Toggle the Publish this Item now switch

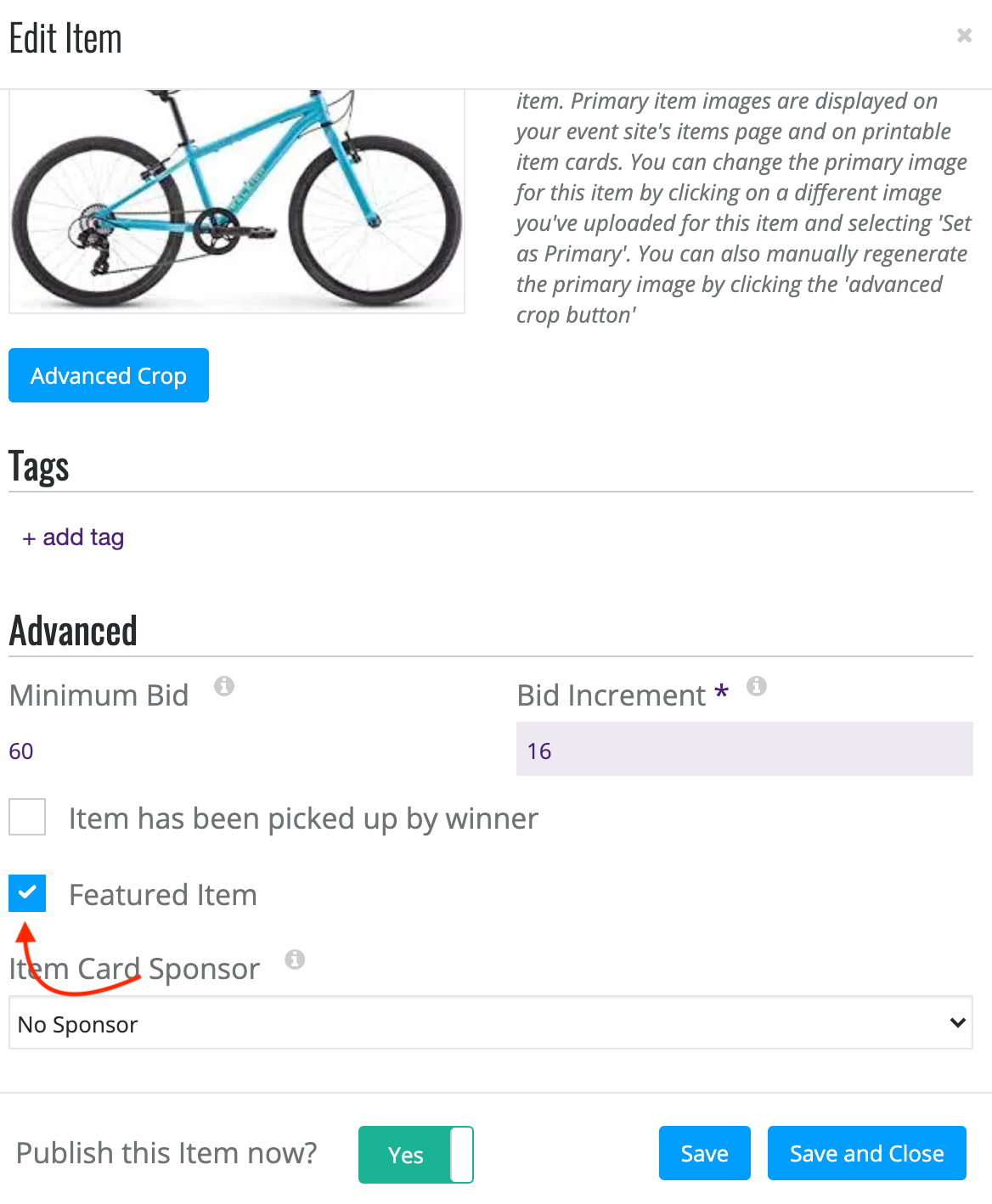pyautogui.click(x=416, y=1155)
